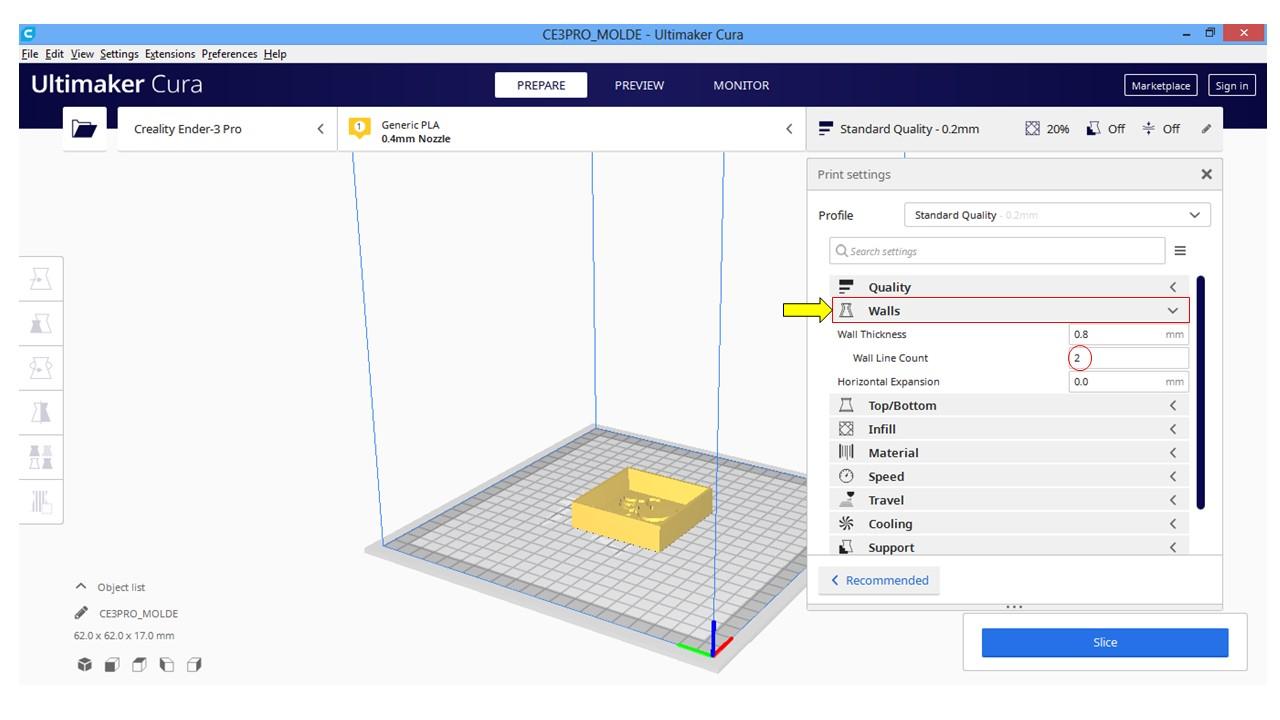Open the Generic PLA material selector

571,129
